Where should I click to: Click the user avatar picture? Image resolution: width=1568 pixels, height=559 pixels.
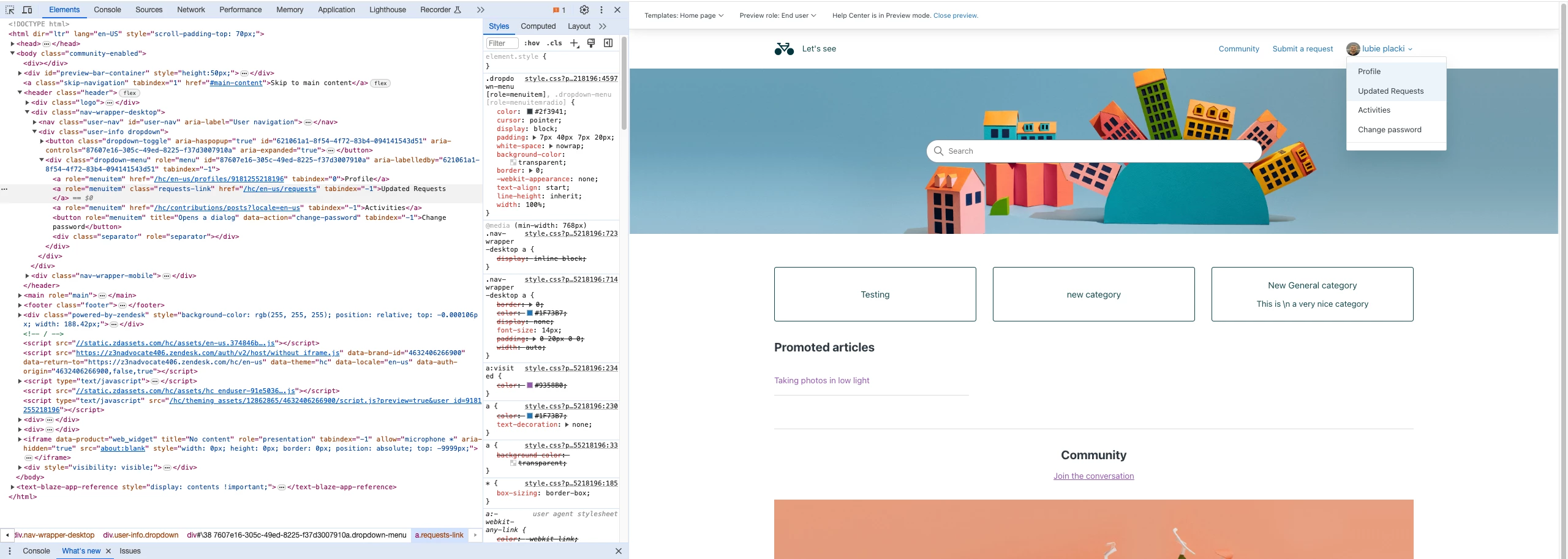click(1353, 49)
